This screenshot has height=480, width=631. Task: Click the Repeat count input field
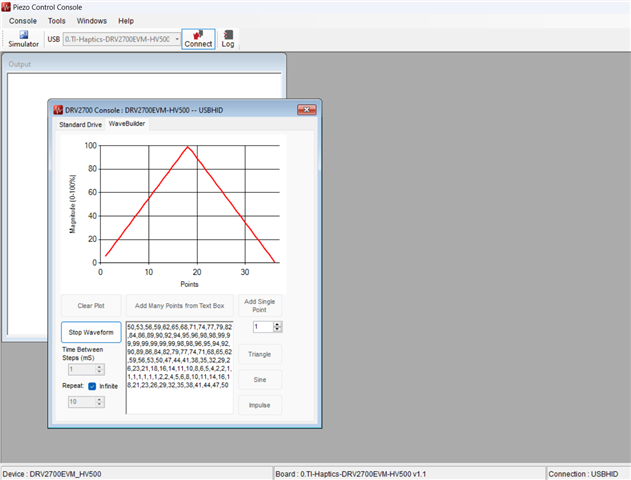82,402
